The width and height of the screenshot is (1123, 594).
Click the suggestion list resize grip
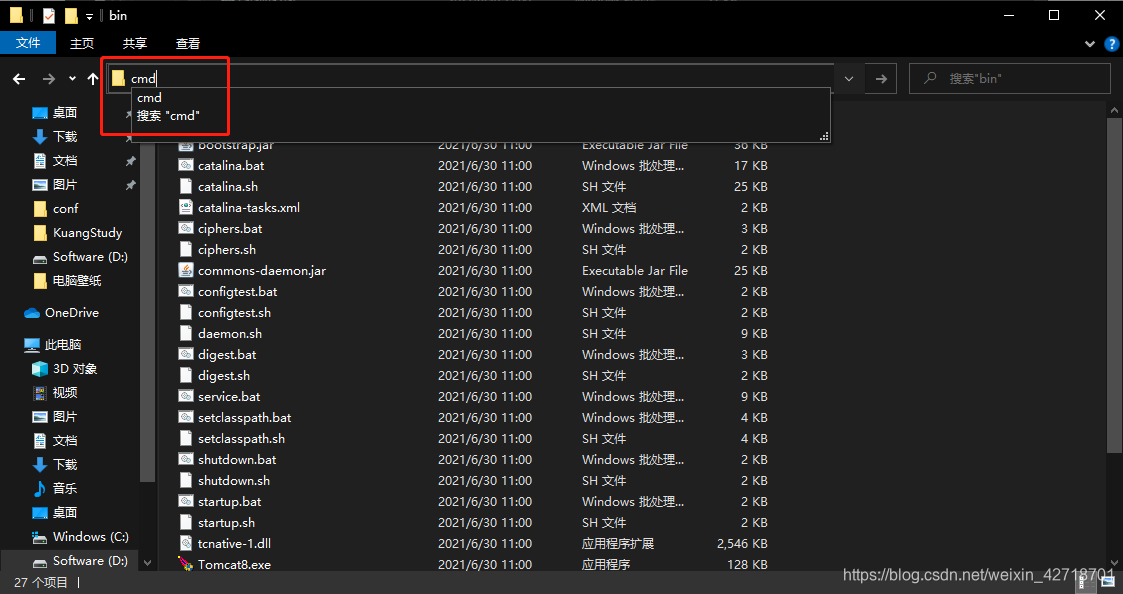[824, 136]
